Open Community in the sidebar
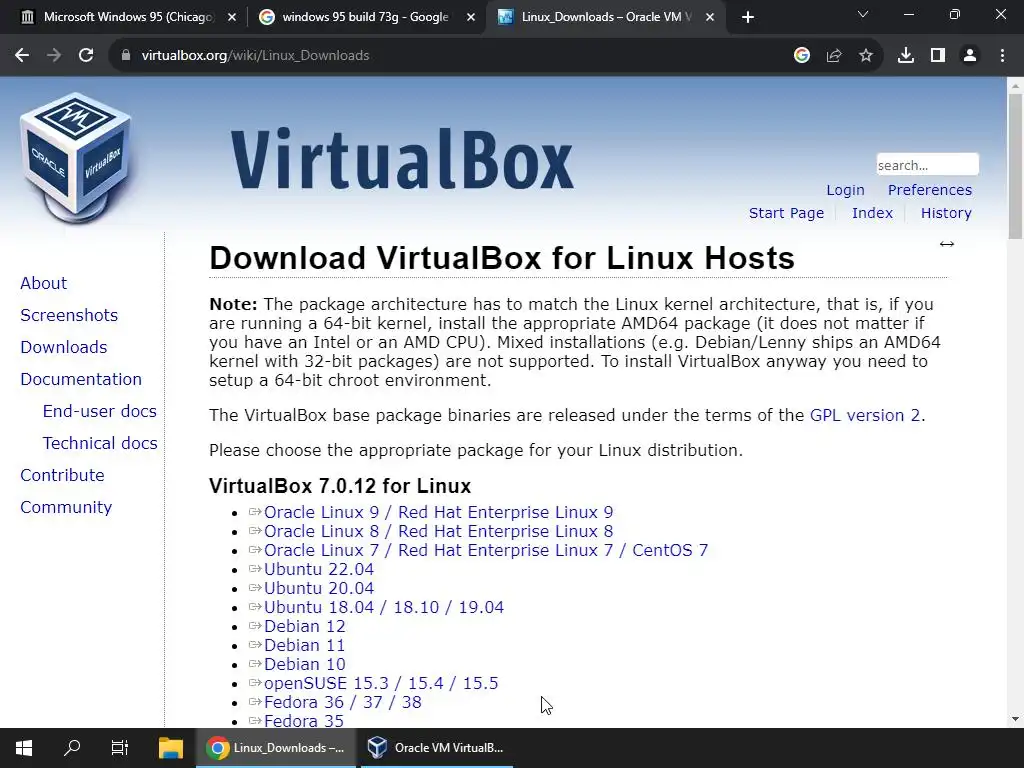Image resolution: width=1024 pixels, height=768 pixels. (66, 507)
